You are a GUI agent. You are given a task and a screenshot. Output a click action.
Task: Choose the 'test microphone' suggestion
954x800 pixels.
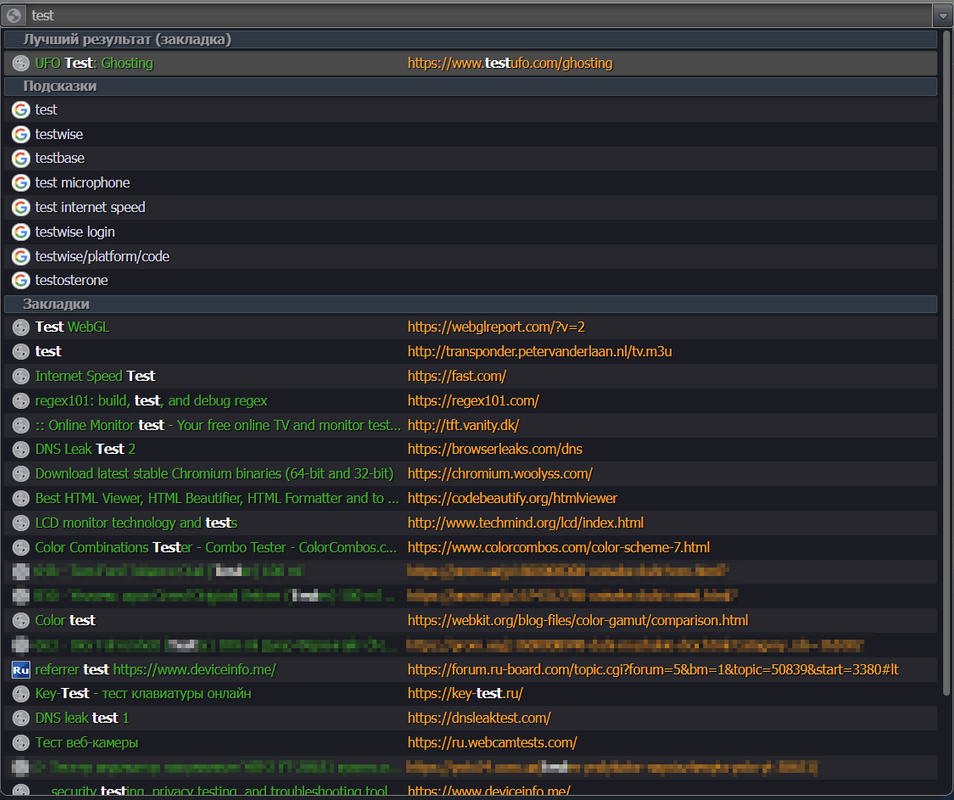tap(471, 183)
